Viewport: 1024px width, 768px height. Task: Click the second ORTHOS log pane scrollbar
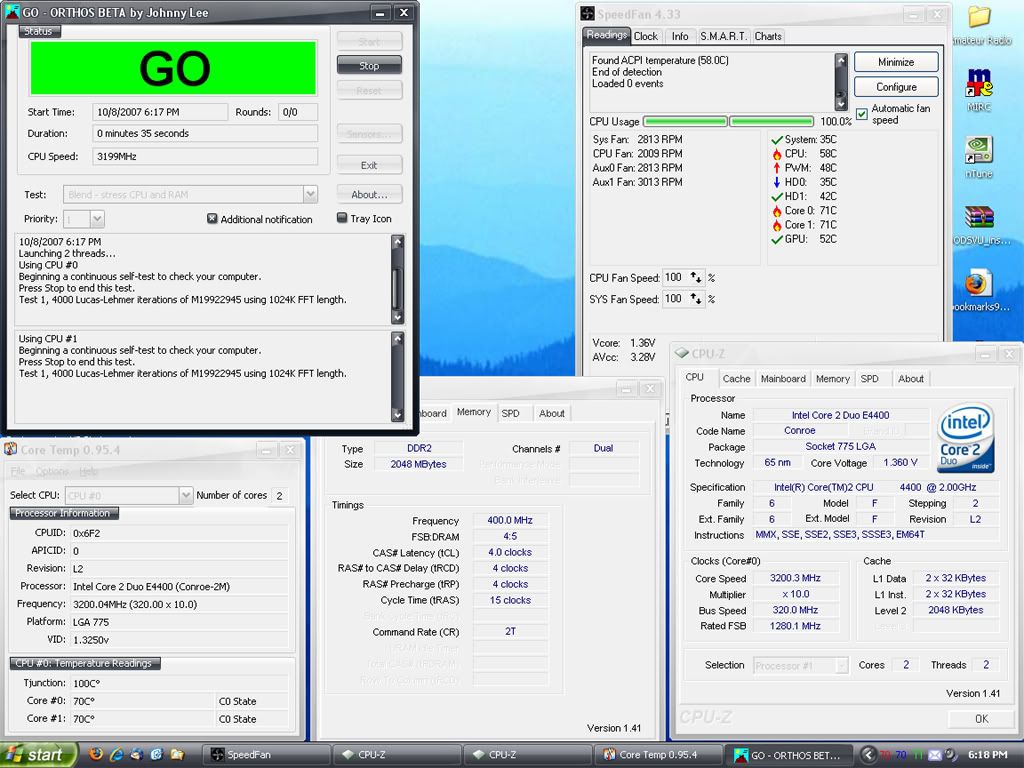coord(397,376)
